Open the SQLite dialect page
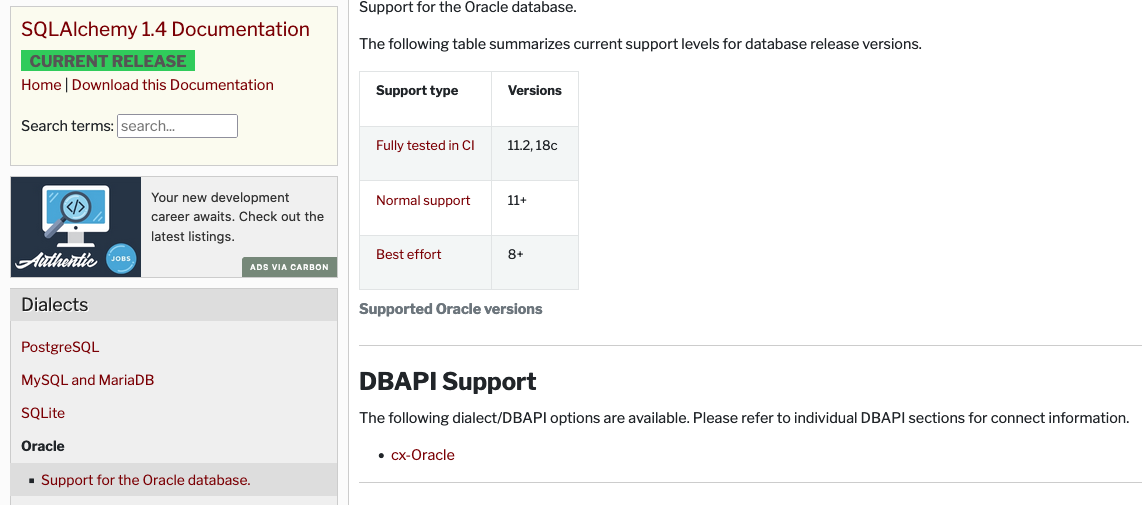This screenshot has width=1142, height=505. [43, 412]
